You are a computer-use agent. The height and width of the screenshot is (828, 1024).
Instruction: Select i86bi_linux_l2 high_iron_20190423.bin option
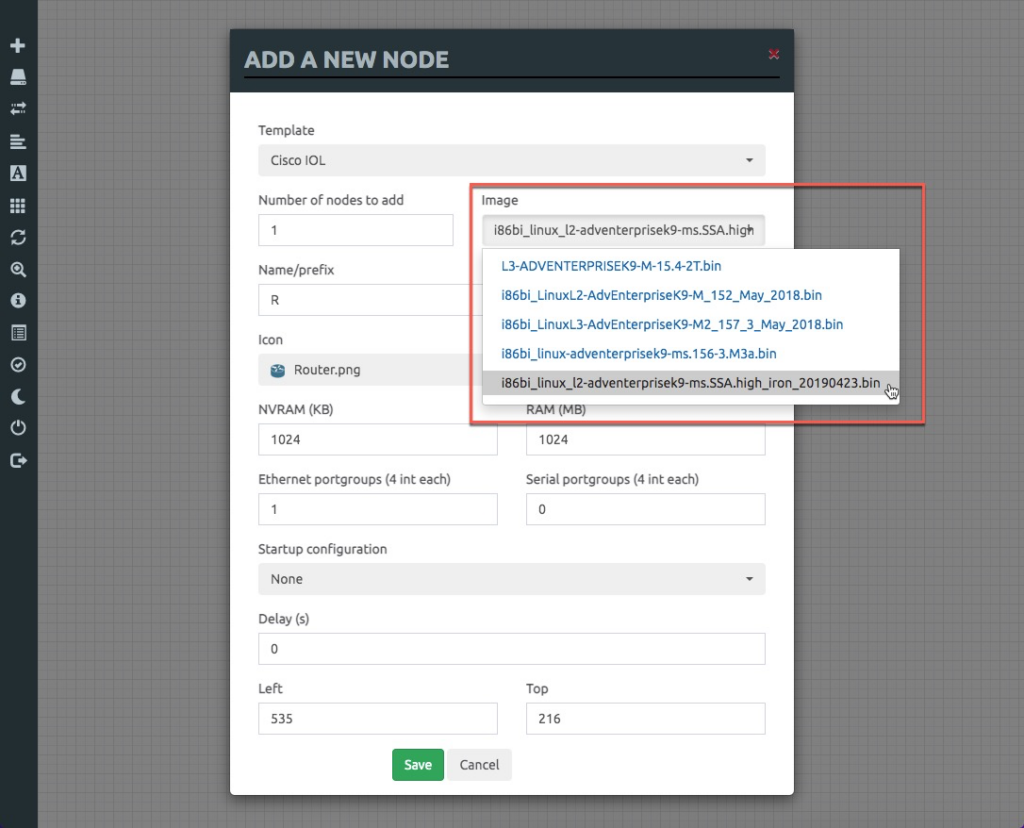click(x=690, y=383)
